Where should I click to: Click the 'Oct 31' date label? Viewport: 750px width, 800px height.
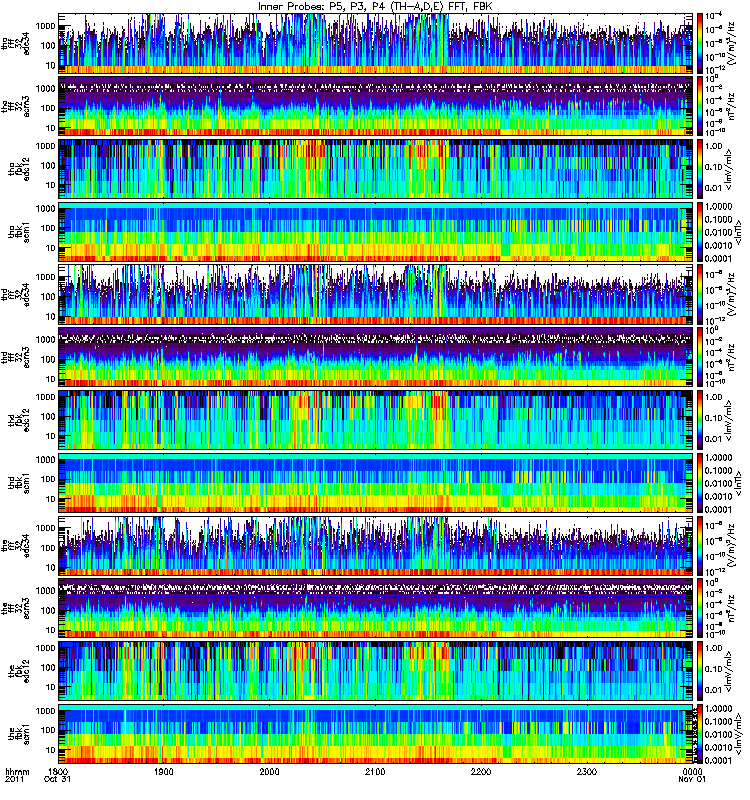57,779
